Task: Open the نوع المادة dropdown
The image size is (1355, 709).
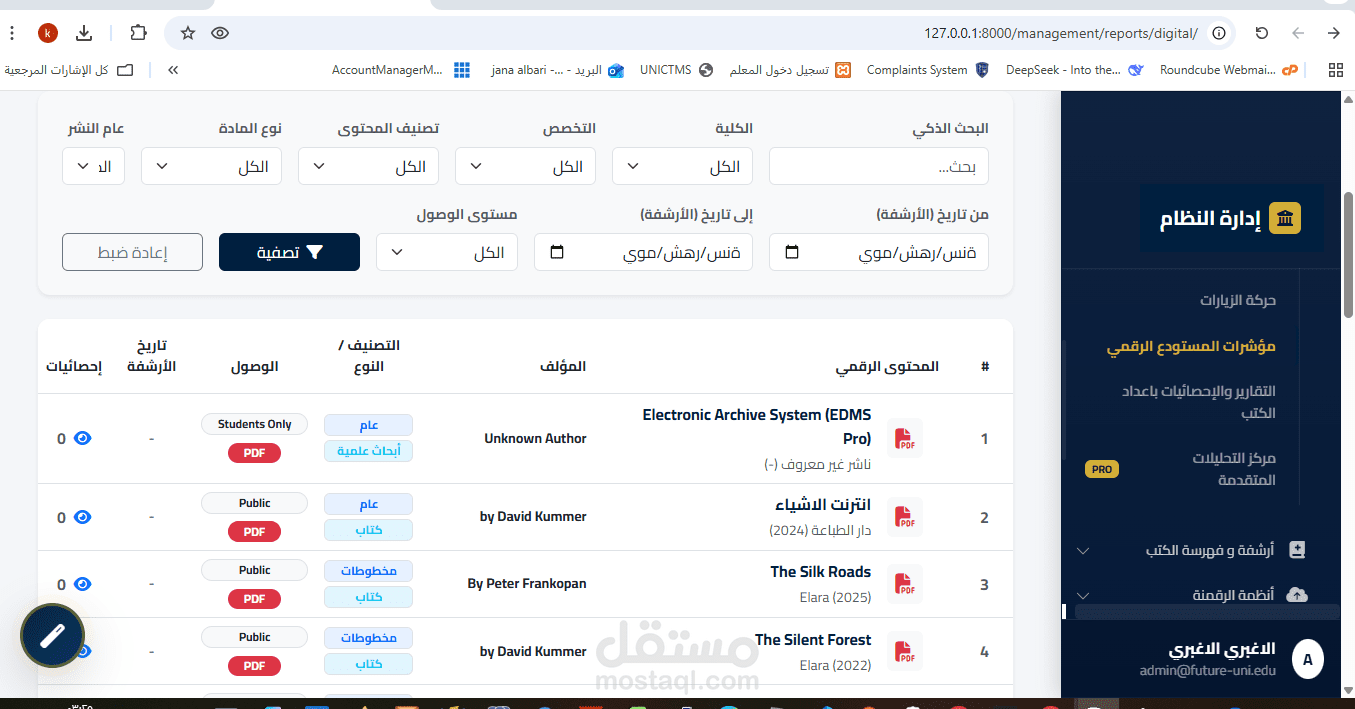Action: point(211,166)
